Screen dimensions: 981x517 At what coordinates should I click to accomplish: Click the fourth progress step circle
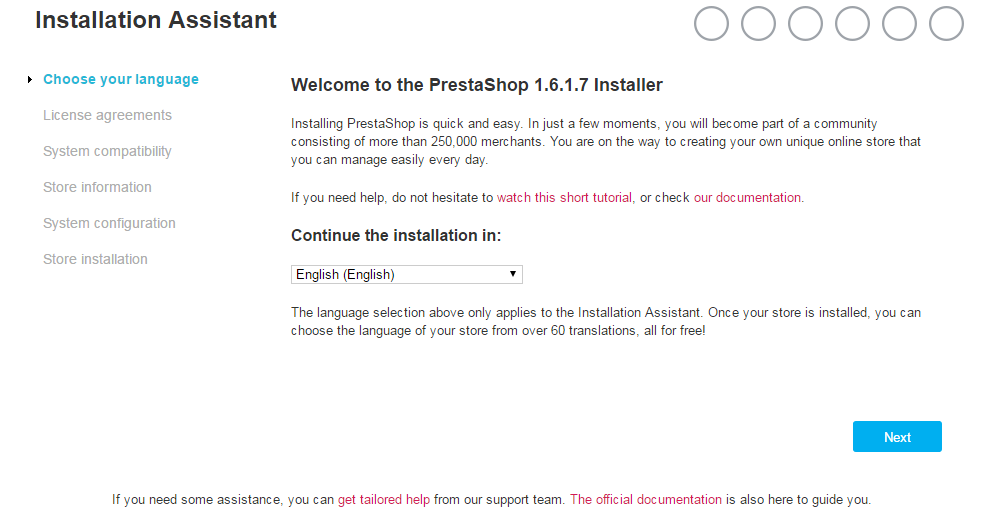[x=852, y=24]
